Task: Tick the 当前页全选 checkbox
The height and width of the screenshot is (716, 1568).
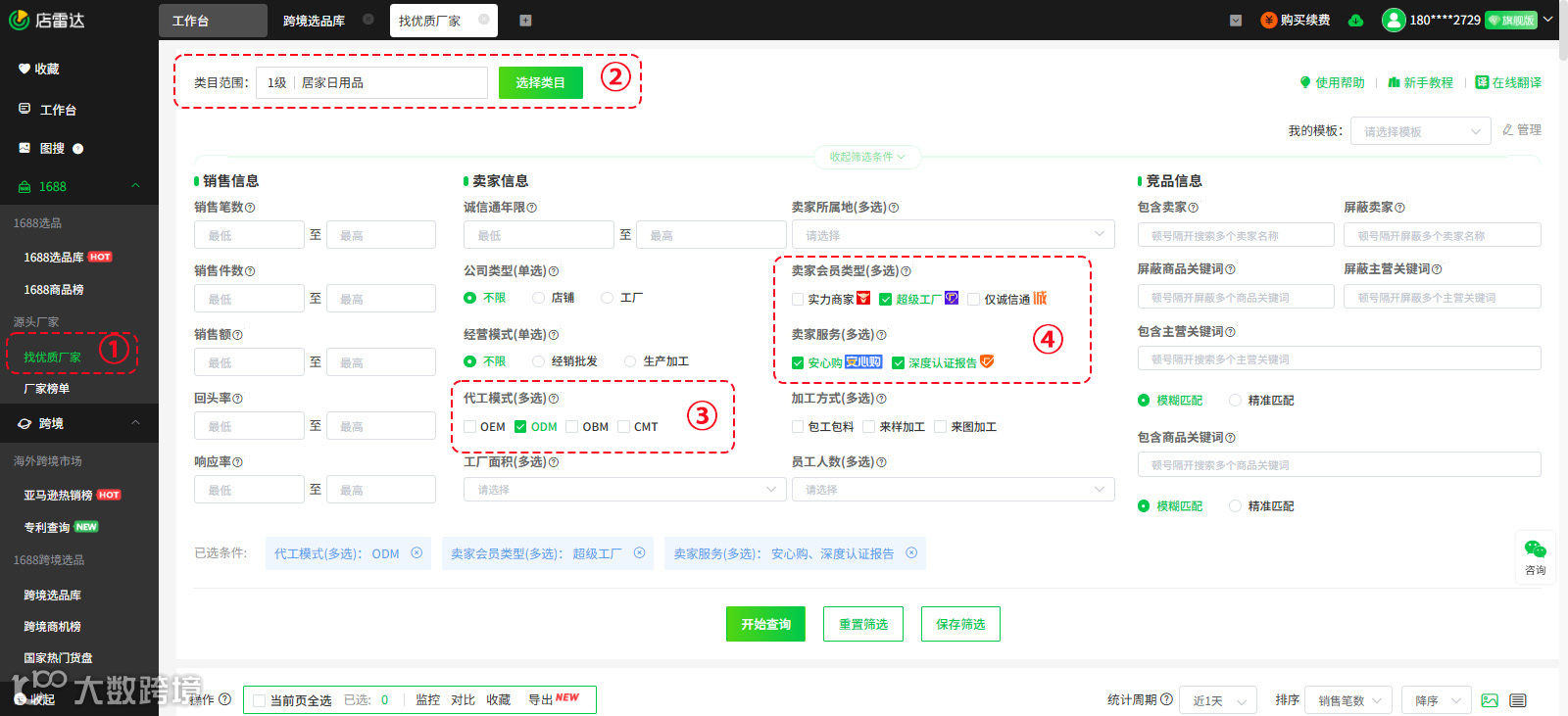Action: click(260, 700)
